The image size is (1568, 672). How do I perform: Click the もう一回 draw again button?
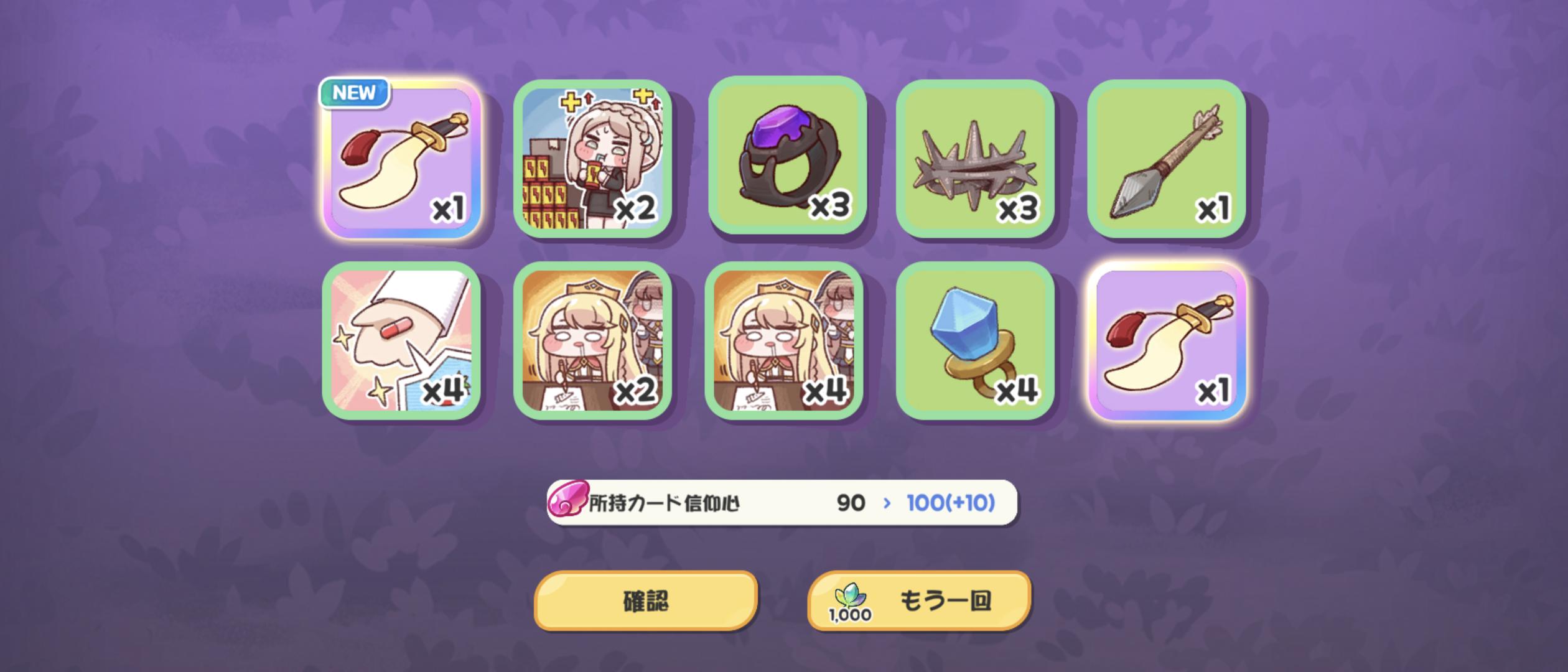point(919,601)
